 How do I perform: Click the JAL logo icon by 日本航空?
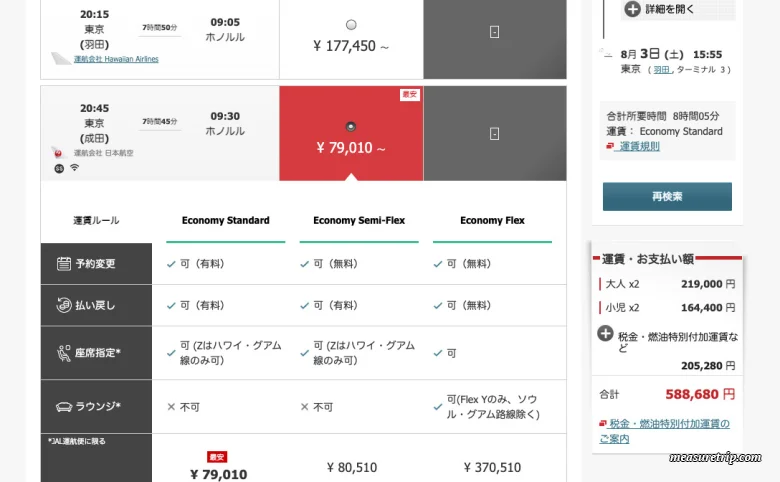click(59, 153)
